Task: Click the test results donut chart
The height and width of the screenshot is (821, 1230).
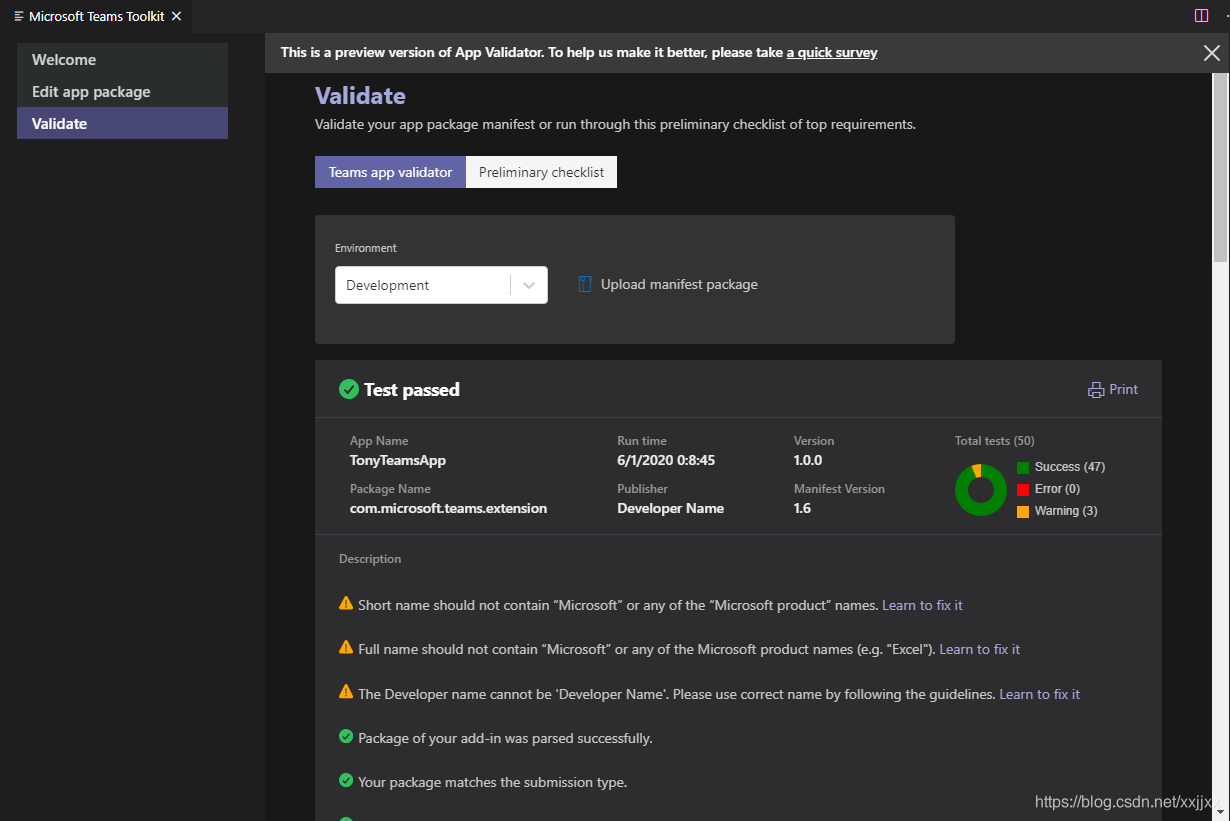Action: (x=980, y=490)
